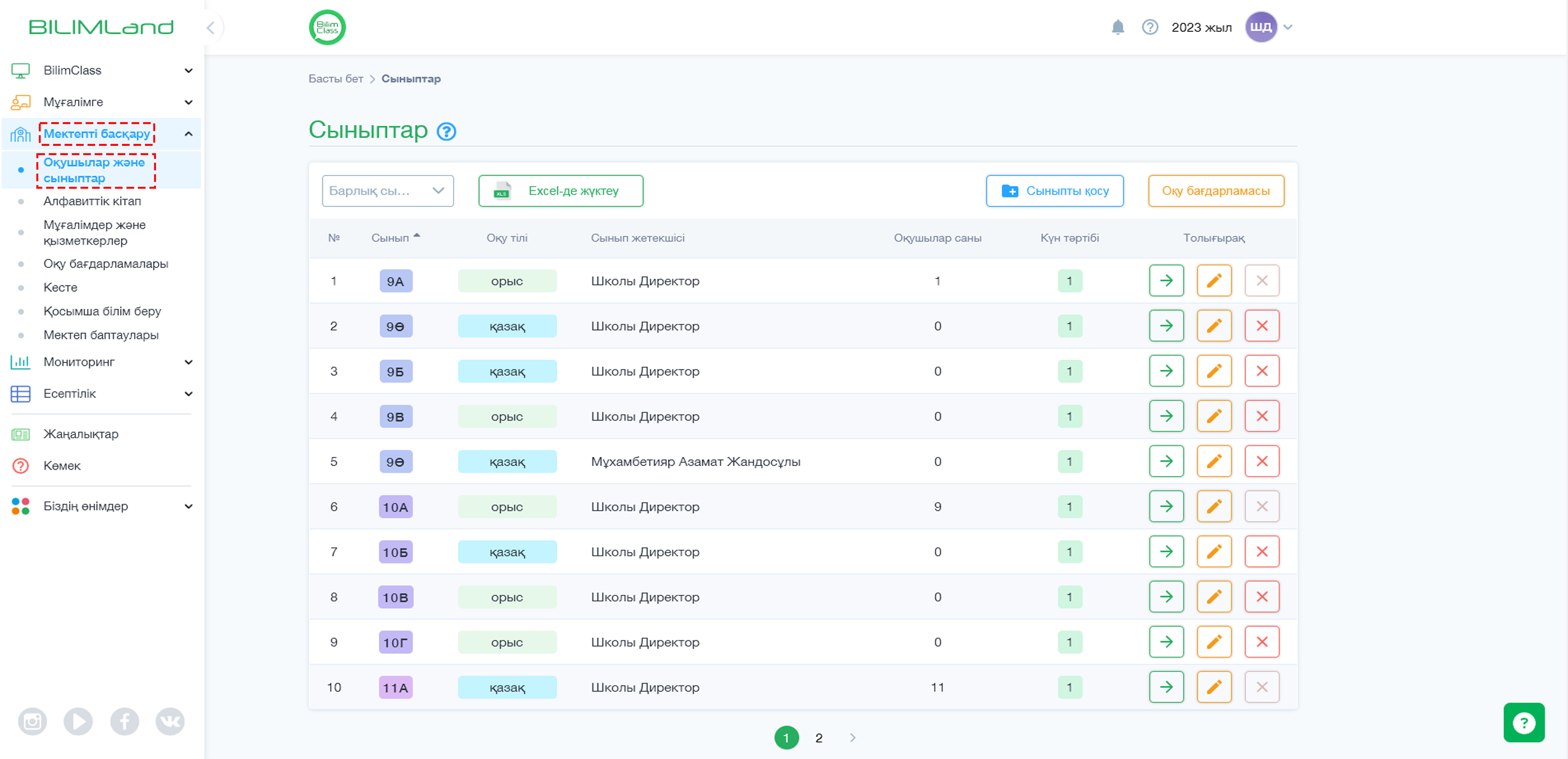This screenshot has height=759, width=1568.
Task: Open the VK social icon
Action: coord(170,722)
